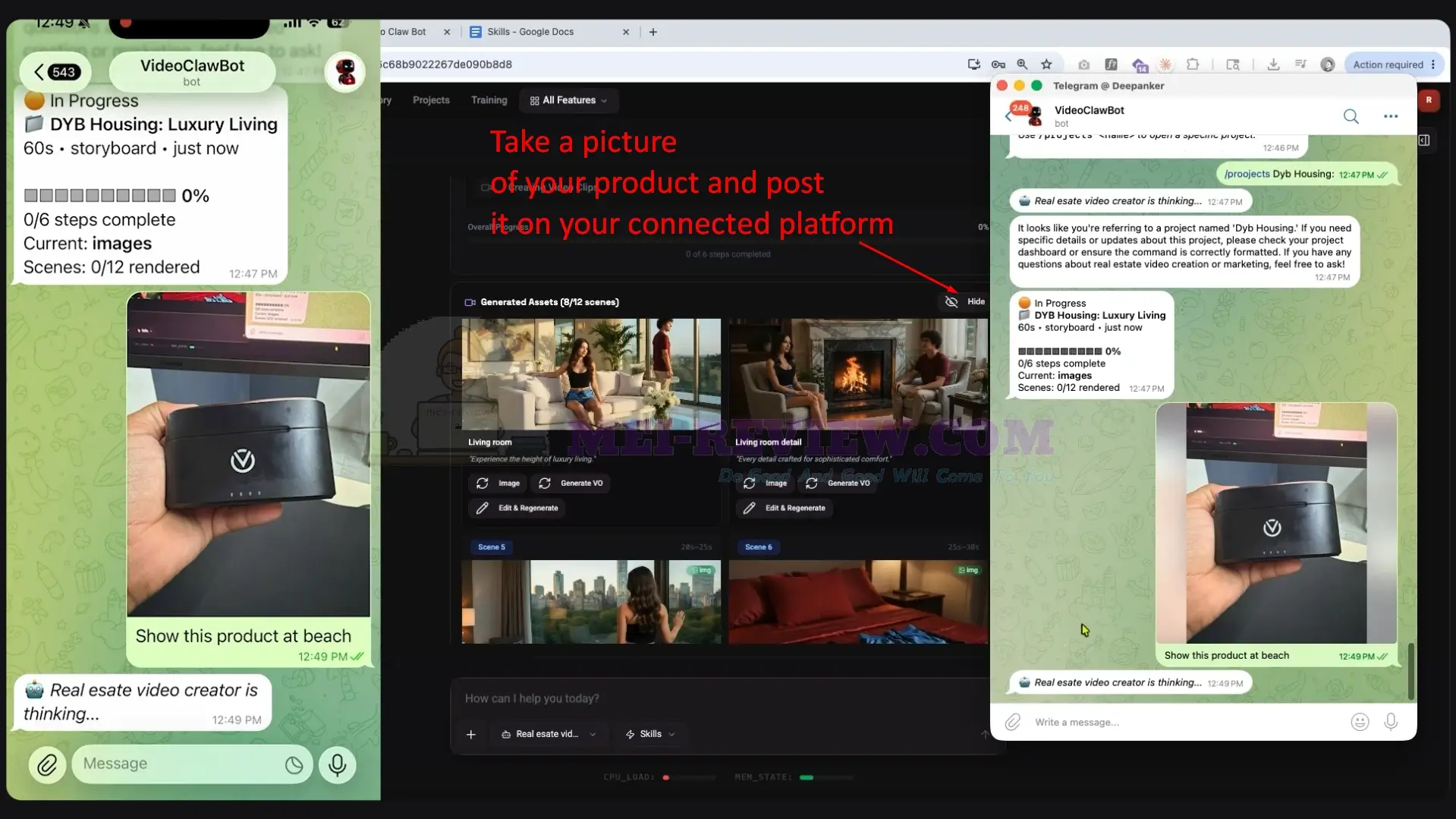Open the Training tab
1456x819 pixels.
489,100
